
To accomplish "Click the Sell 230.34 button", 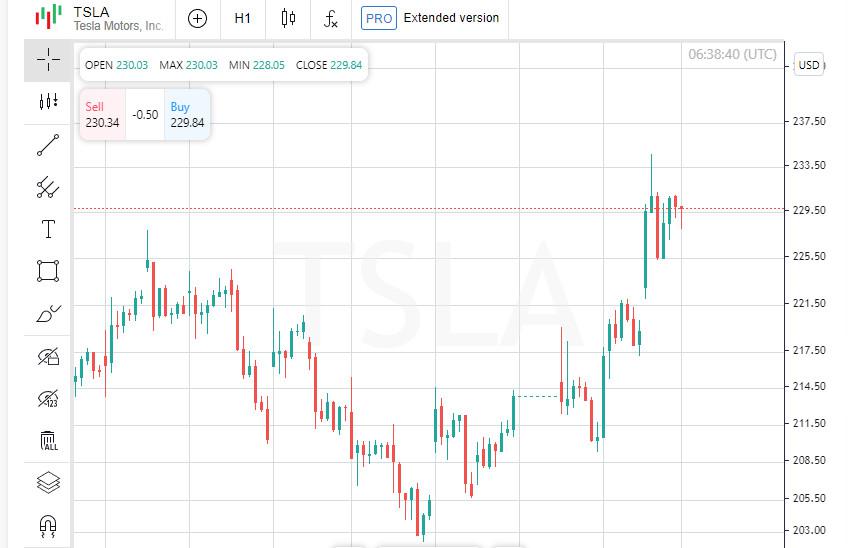I will click(102, 115).
